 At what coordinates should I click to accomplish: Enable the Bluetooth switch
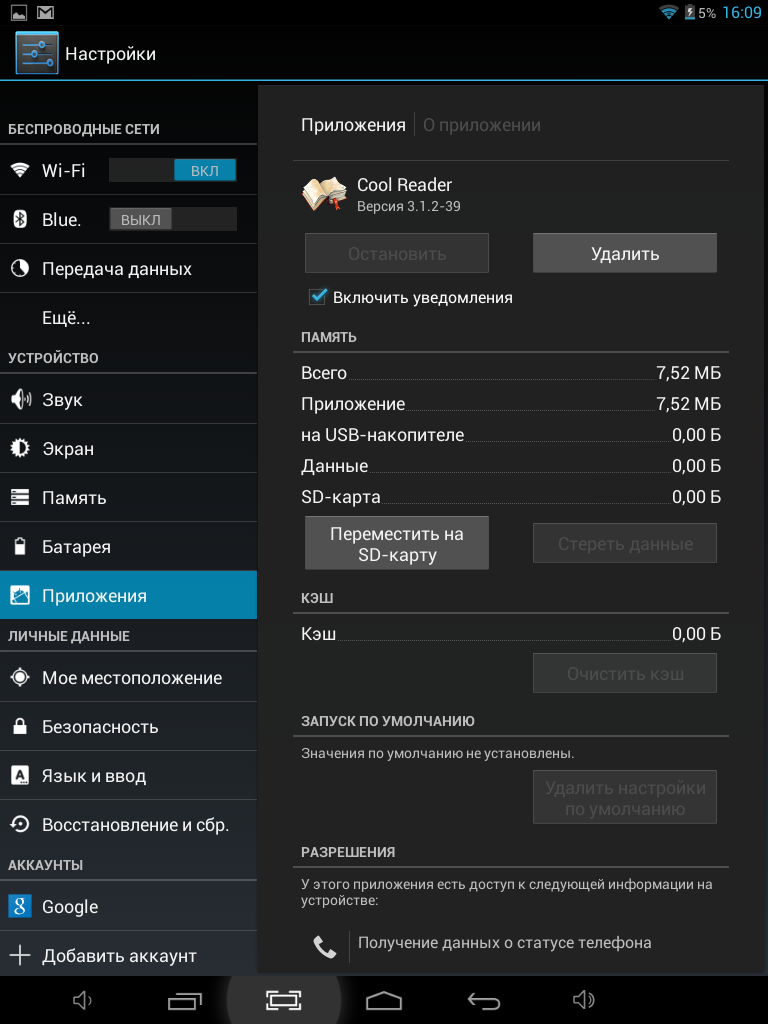(x=172, y=219)
